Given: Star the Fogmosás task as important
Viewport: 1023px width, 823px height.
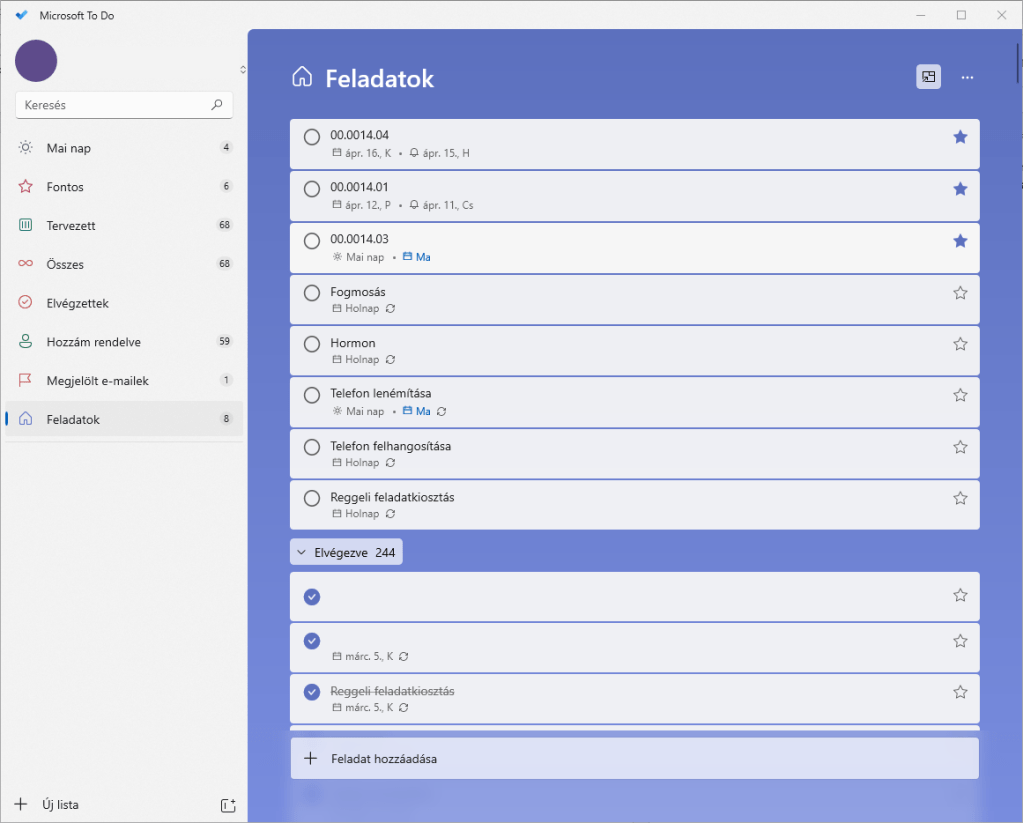Looking at the screenshot, I should [960, 293].
